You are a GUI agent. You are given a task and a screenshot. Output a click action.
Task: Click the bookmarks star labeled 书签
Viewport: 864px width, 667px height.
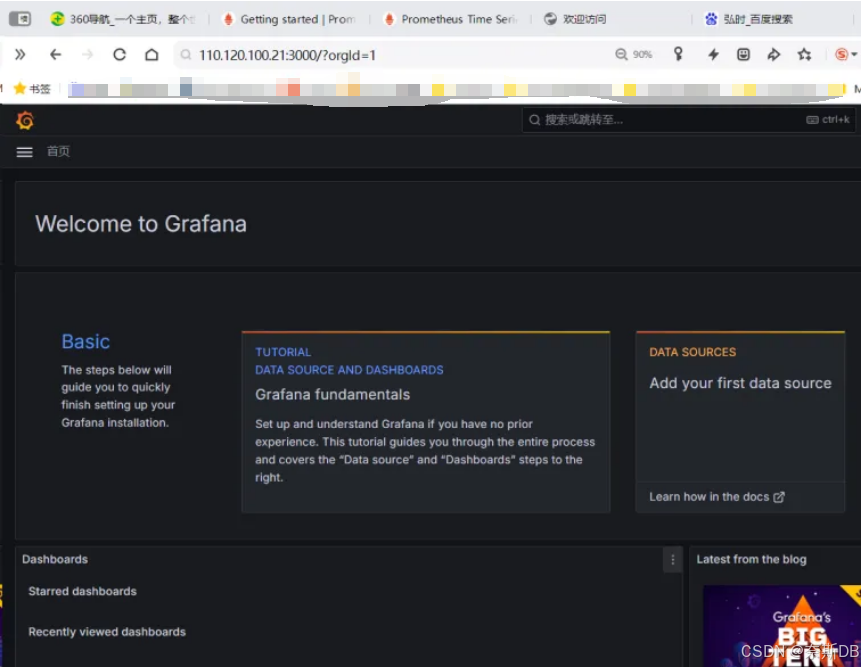[x=32, y=88]
